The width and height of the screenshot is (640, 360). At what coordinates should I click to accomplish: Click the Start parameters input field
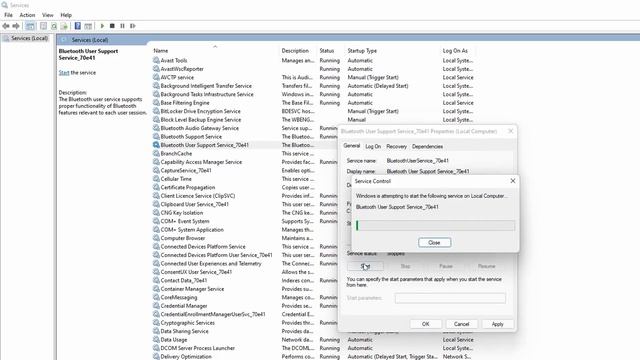click(450, 298)
